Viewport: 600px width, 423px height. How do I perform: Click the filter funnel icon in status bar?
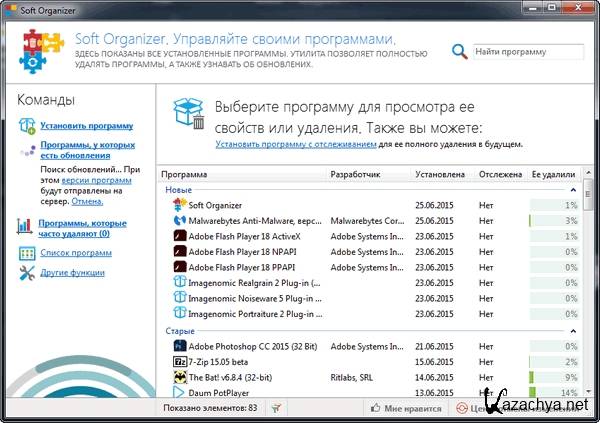[x=275, y=408]
